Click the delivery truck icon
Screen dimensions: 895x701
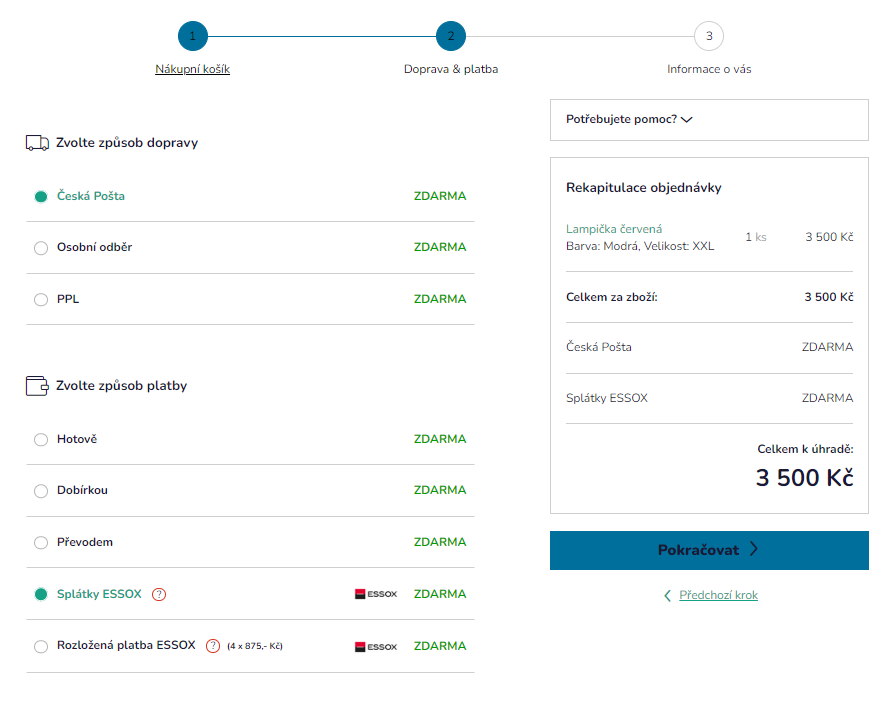[37, 143]
